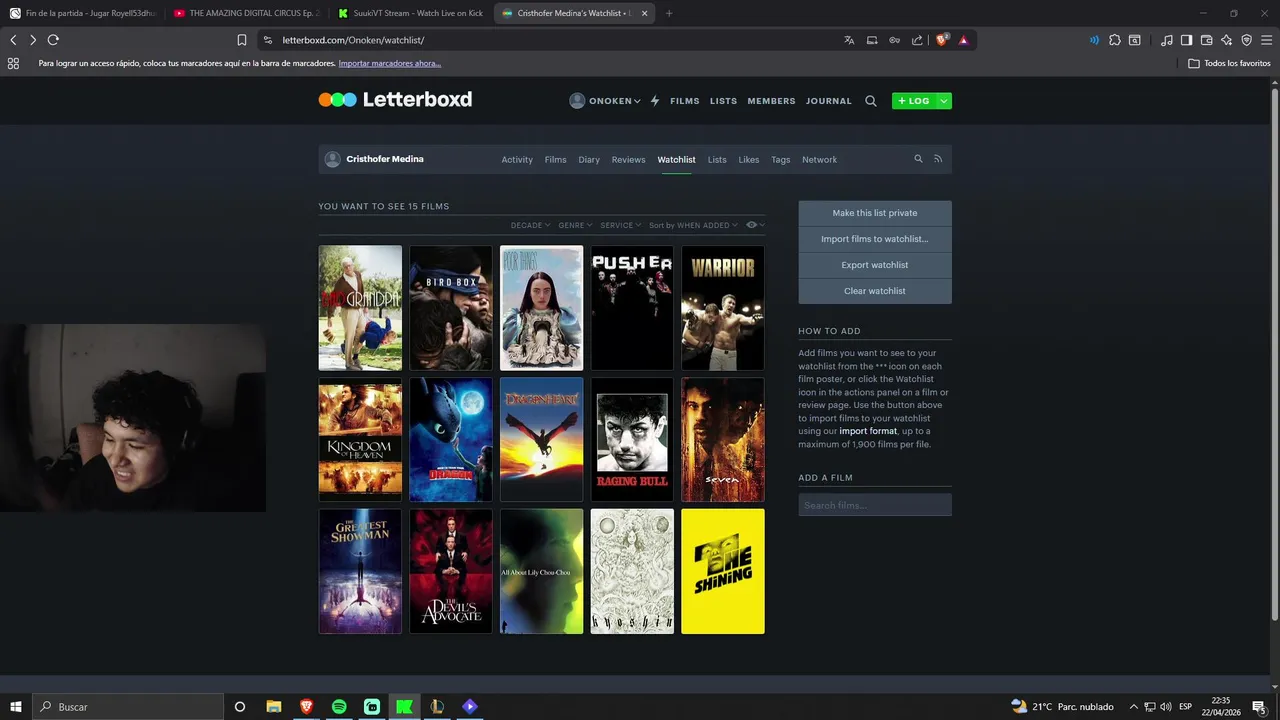Click the Brave Shields lion icon

[942, 40]
